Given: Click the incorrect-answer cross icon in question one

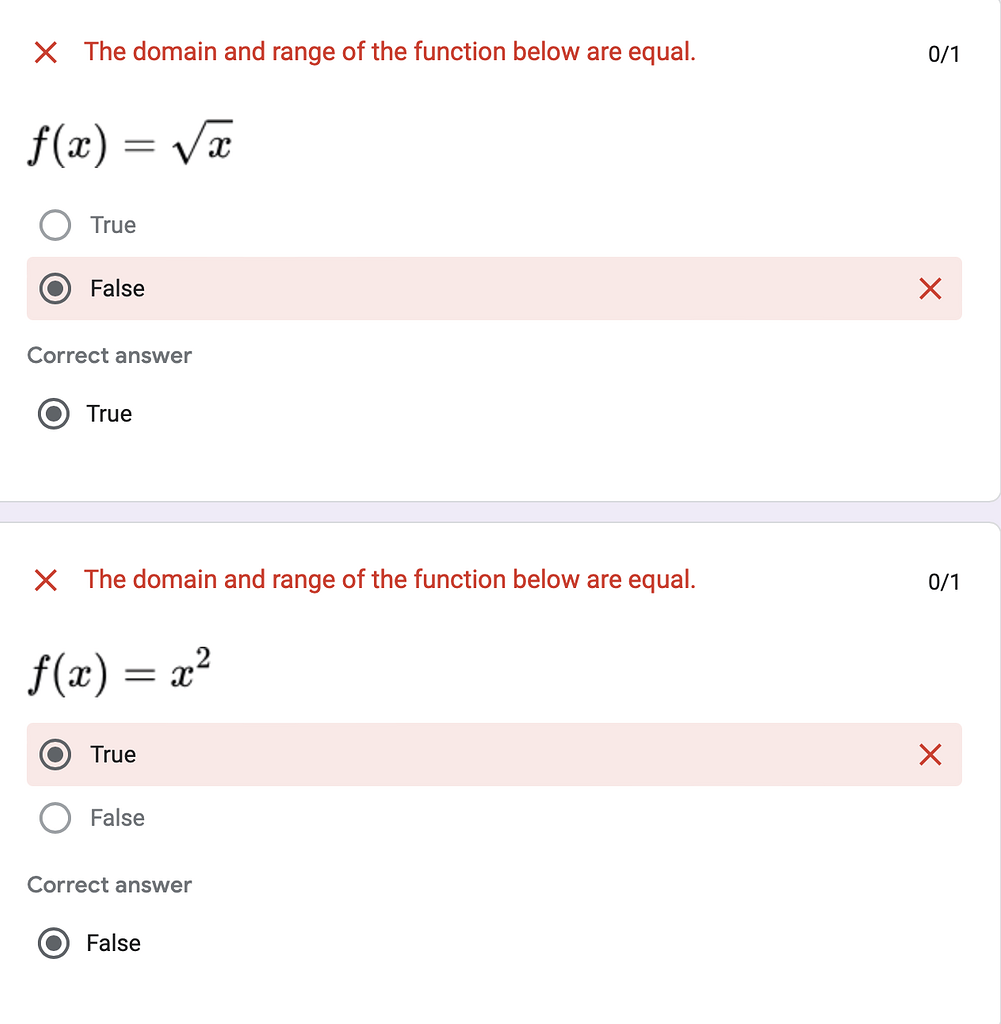Looking at the screenshot, I should pyautogui.click(x=929, y=288).
